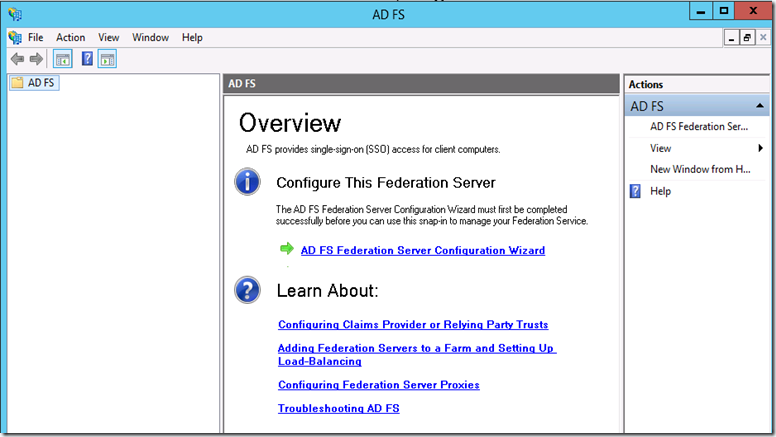Restore the inner MDI child window
This screenshot has height=437, width=776.
click(x=747, y=38)
